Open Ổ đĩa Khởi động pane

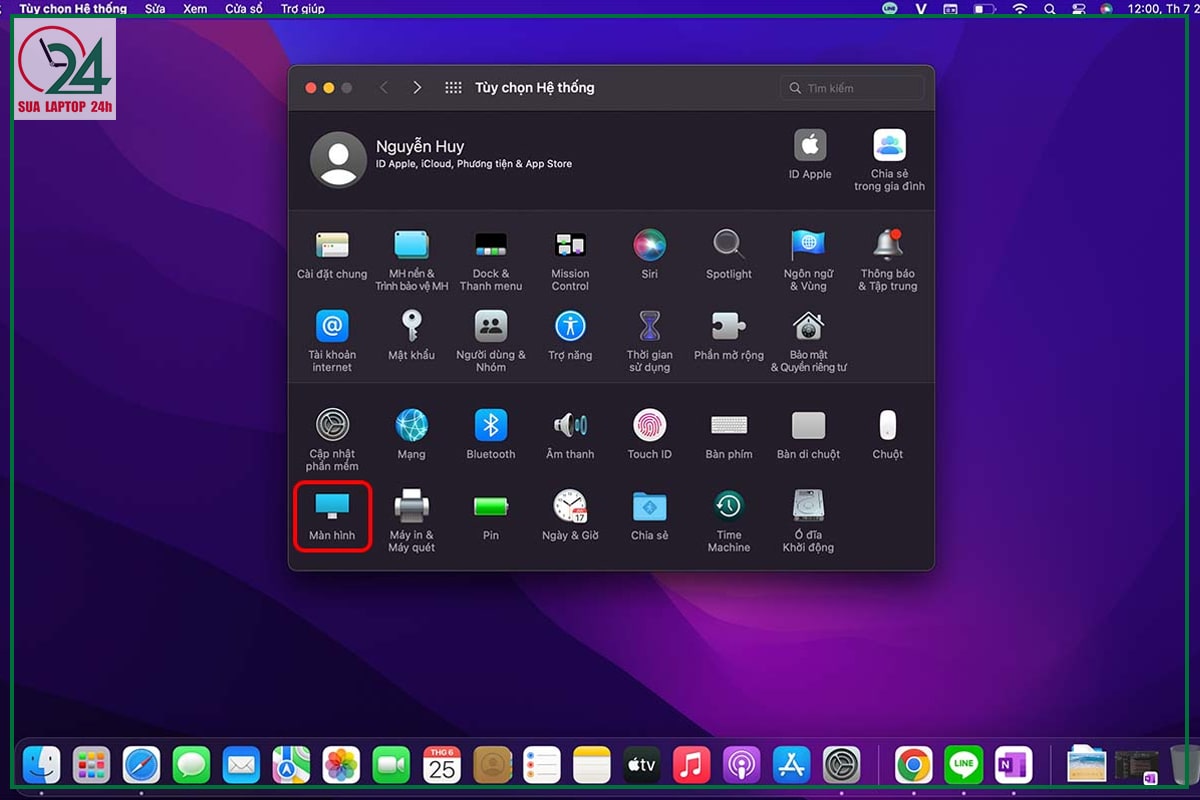[808, 521]
